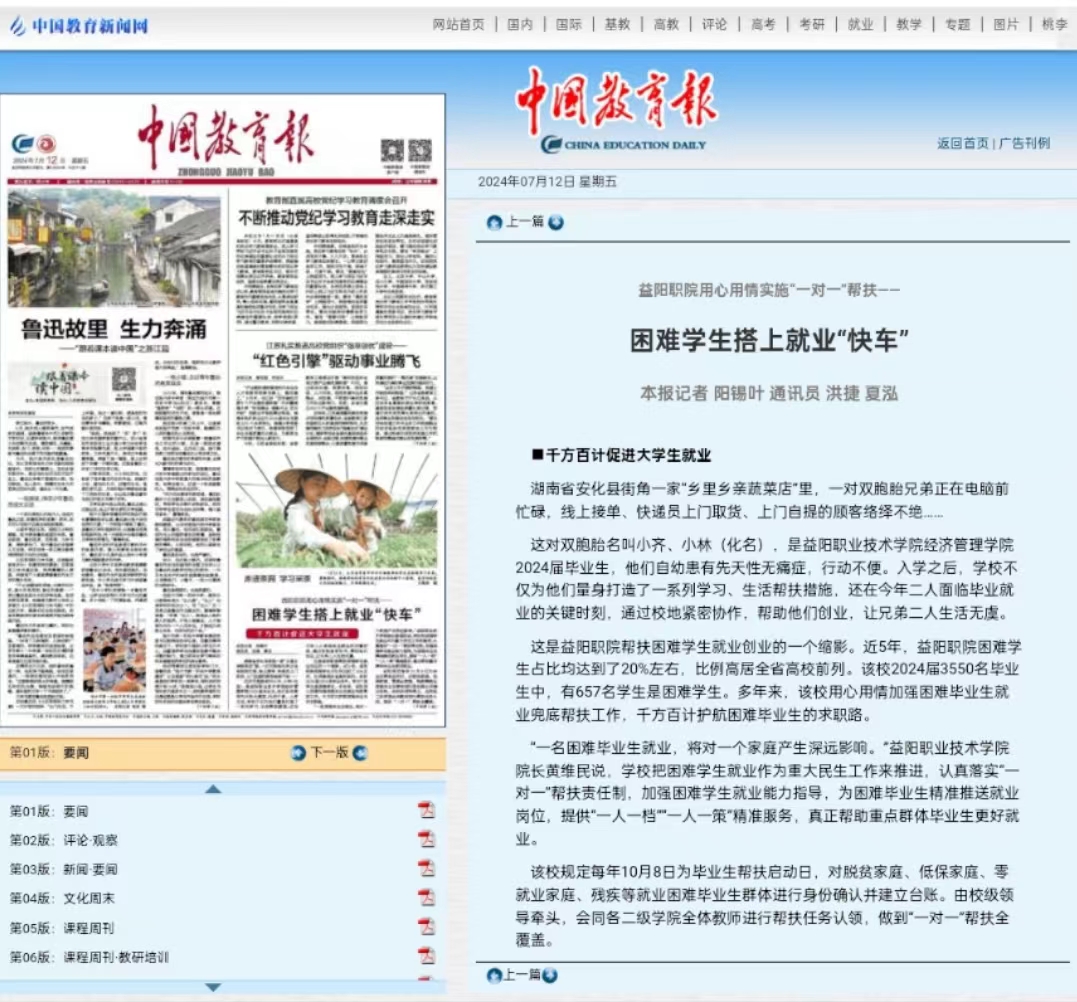This screenshot has width=1077, height=1002.
Task: Click the China Education Daily masthead logo
Action: pyautogui.click(x=616, y=111)
